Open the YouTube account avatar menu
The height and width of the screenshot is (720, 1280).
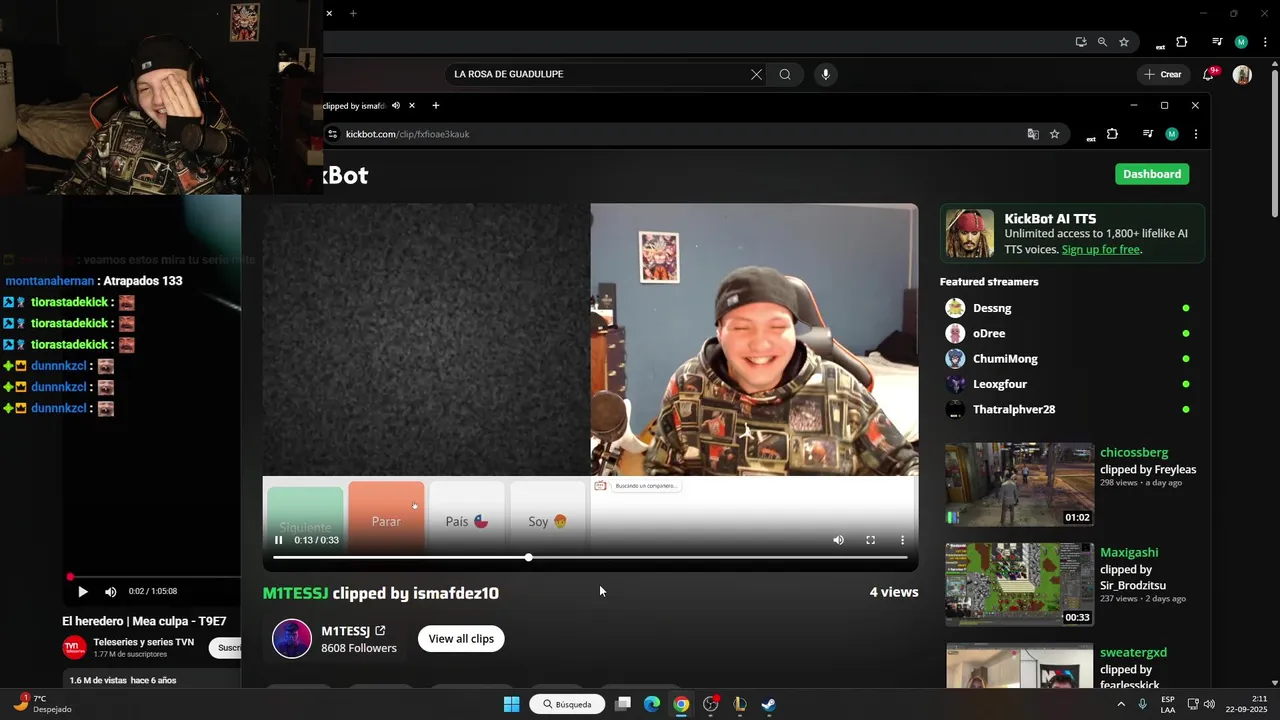pyautogui.click(x=1242, y=74)
